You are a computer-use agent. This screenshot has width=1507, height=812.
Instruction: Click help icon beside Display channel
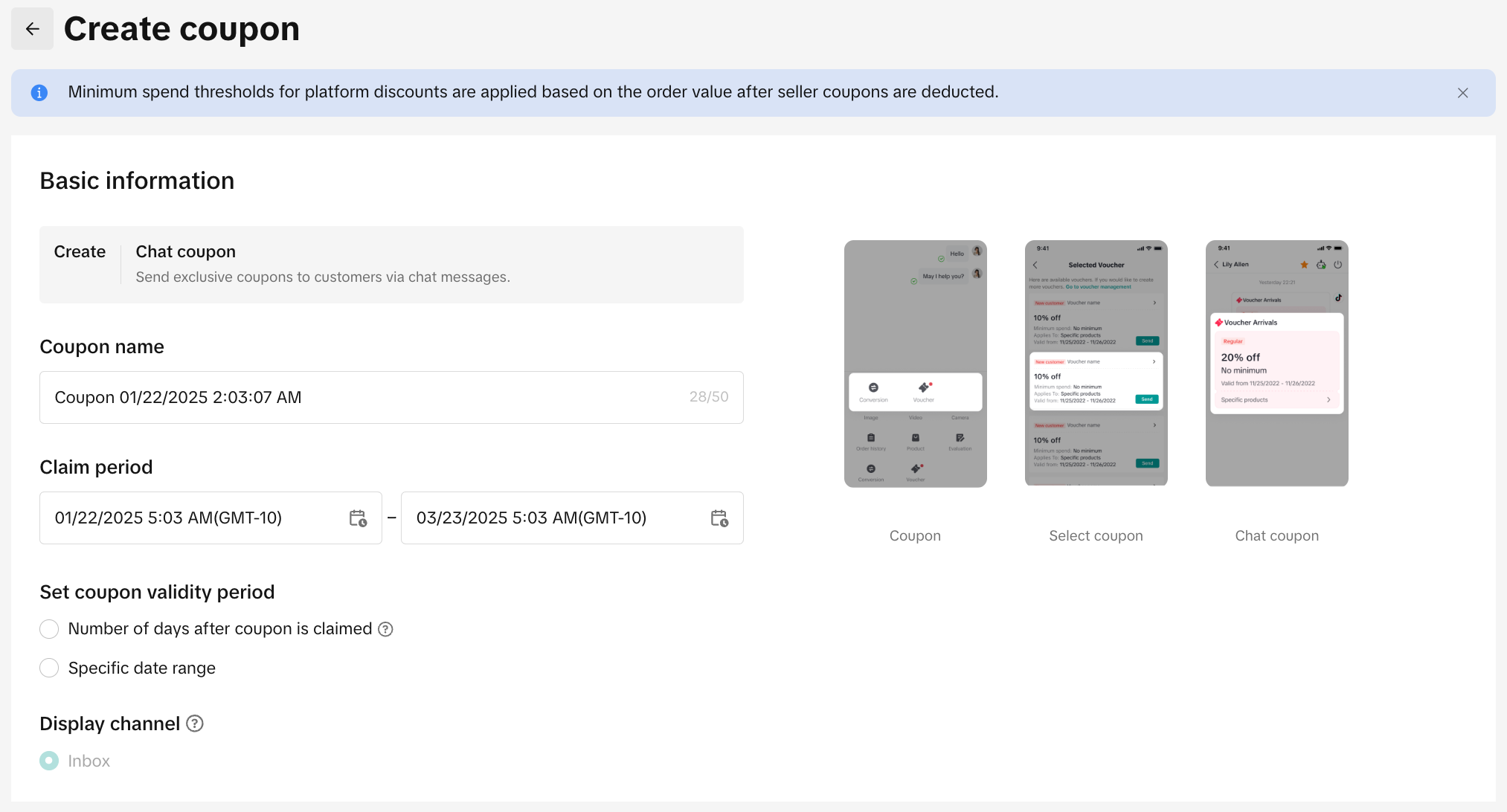[195, 724]
